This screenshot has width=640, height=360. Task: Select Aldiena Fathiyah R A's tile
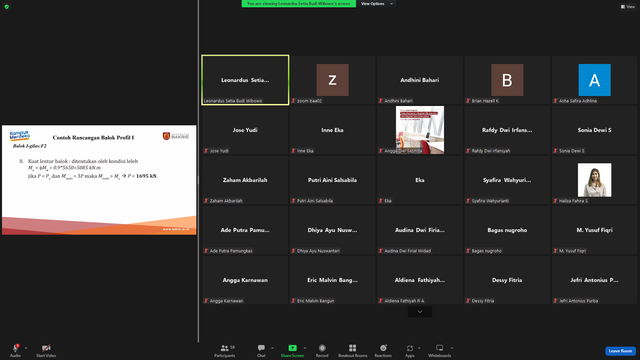[x=420, y=280]
